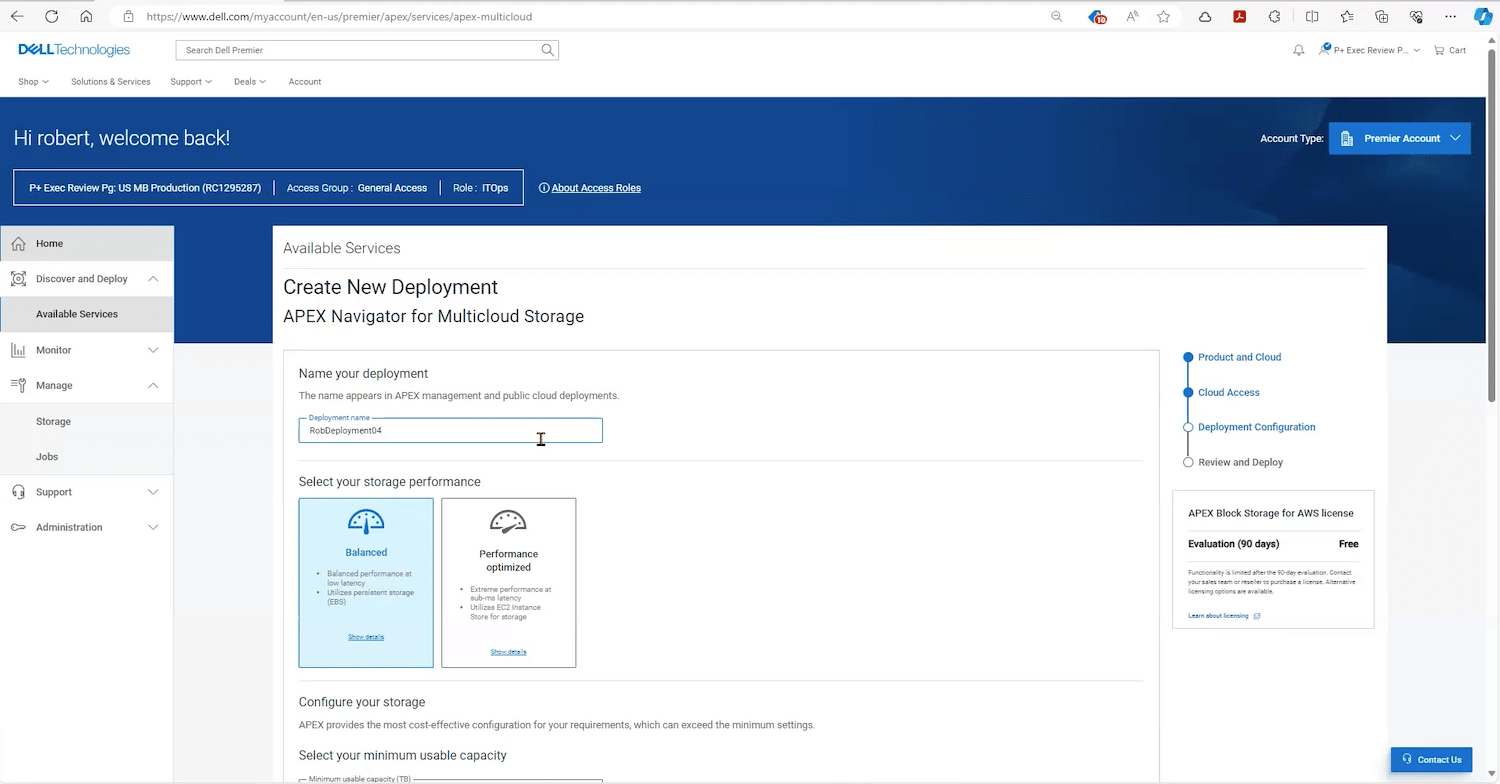
Task: Click the Monitor chart icon
Action: (x=18, y=350)
